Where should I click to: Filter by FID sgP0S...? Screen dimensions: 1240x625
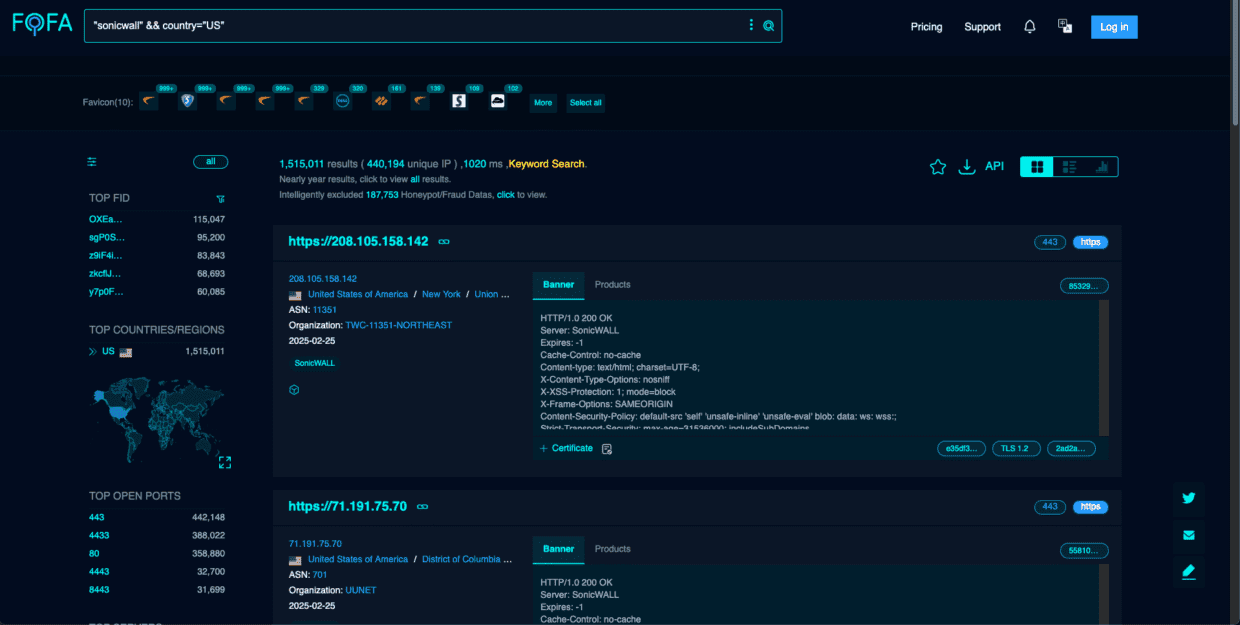click(x=106, y=237)
